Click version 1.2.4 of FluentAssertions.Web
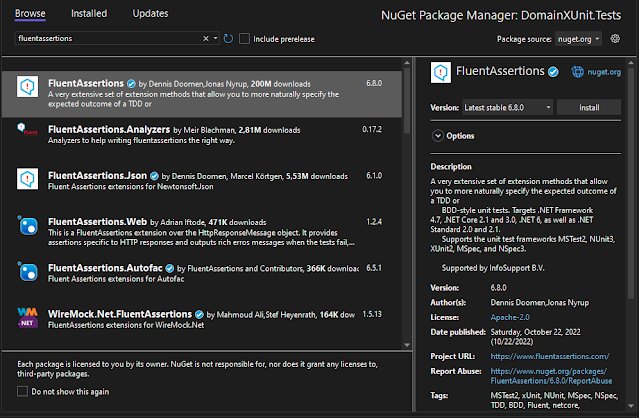The image size is (639, 418). [x=374, y=222]
